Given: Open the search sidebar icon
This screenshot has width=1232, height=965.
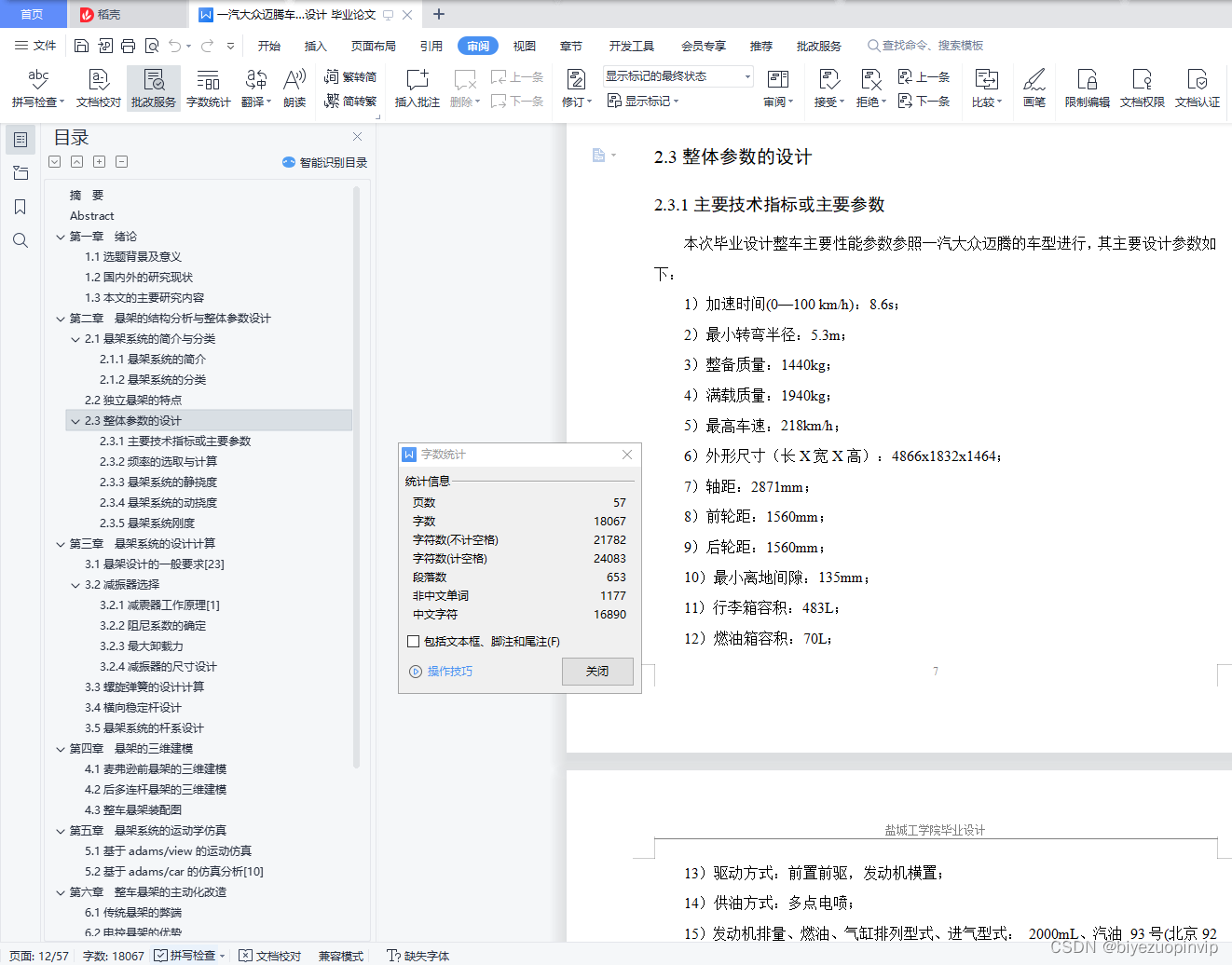Looking at the screenshot, I should (x=21, y=240).
